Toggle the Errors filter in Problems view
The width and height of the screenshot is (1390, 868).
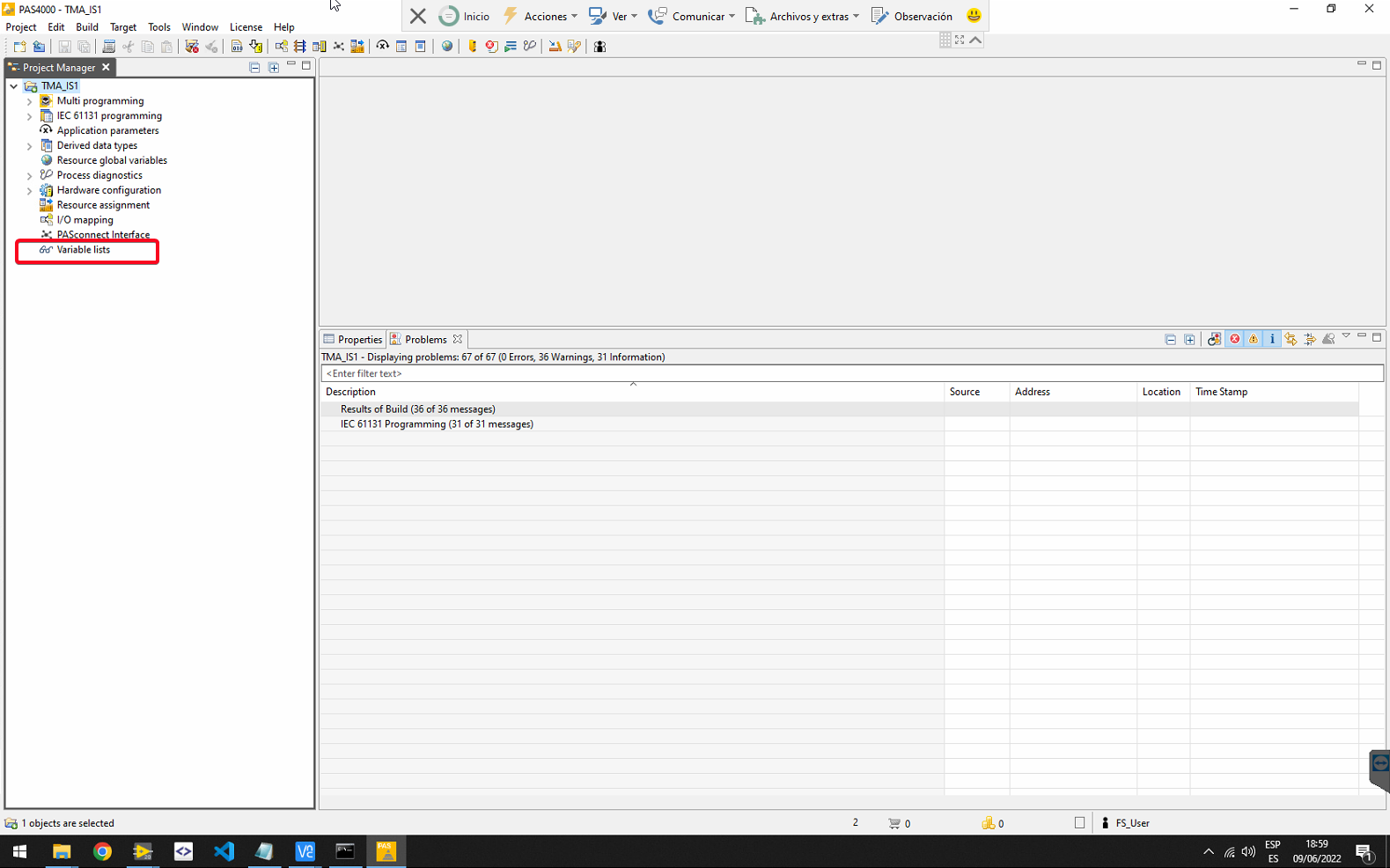point(1235,340)
